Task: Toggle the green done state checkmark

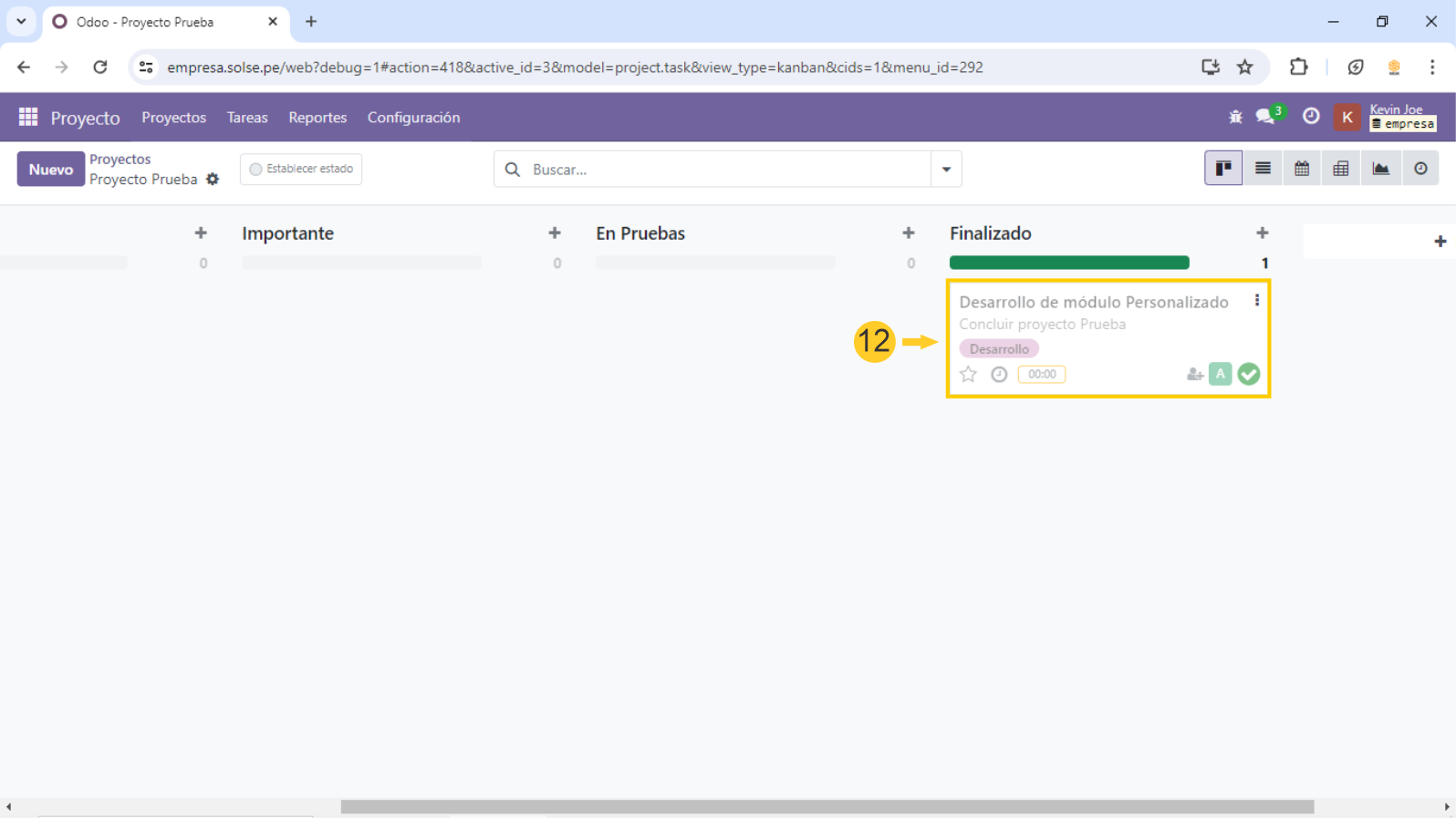Action: 1249,374
